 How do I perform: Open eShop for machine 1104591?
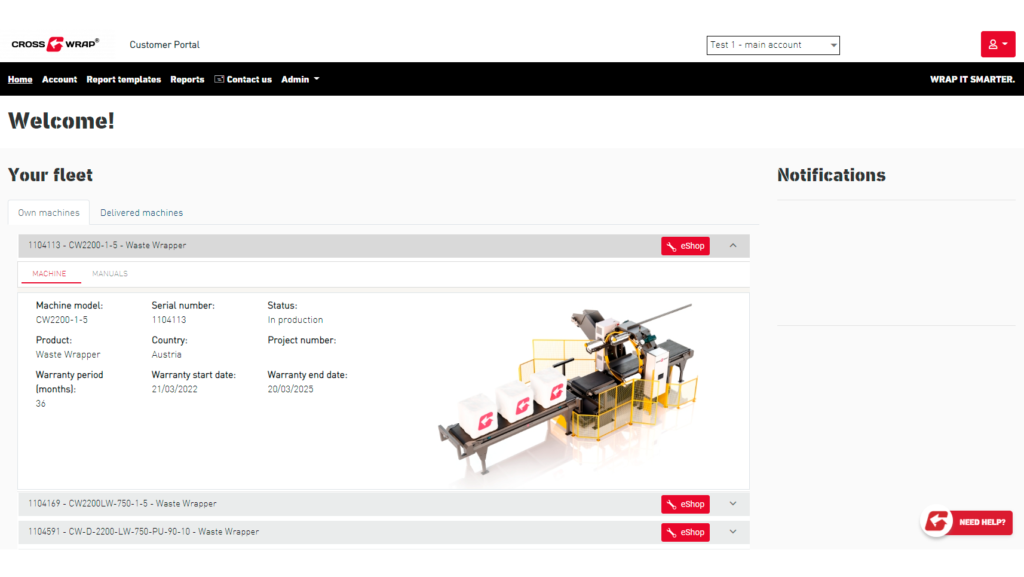[x=685, y=532]
